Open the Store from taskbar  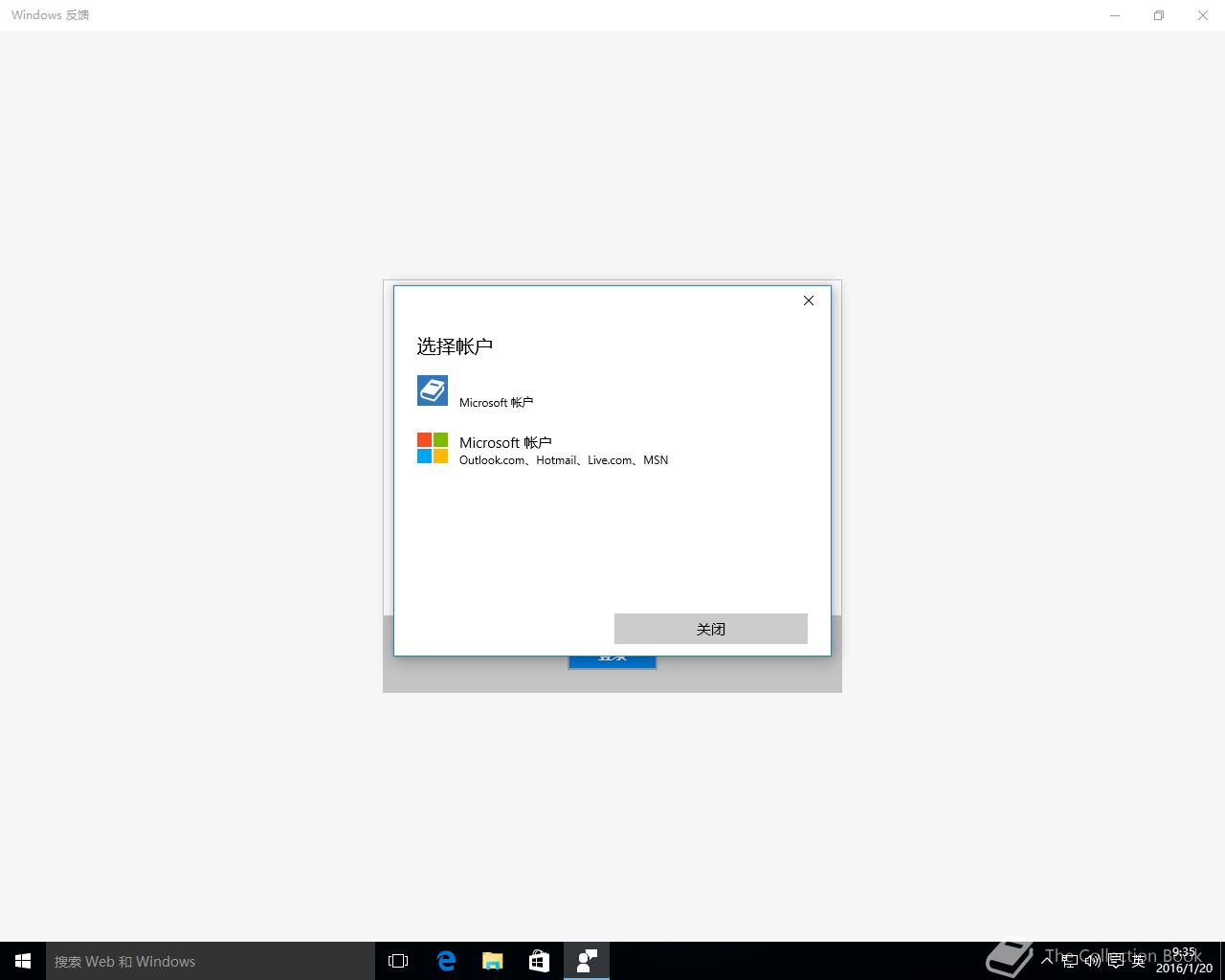(x=540, y=961)
